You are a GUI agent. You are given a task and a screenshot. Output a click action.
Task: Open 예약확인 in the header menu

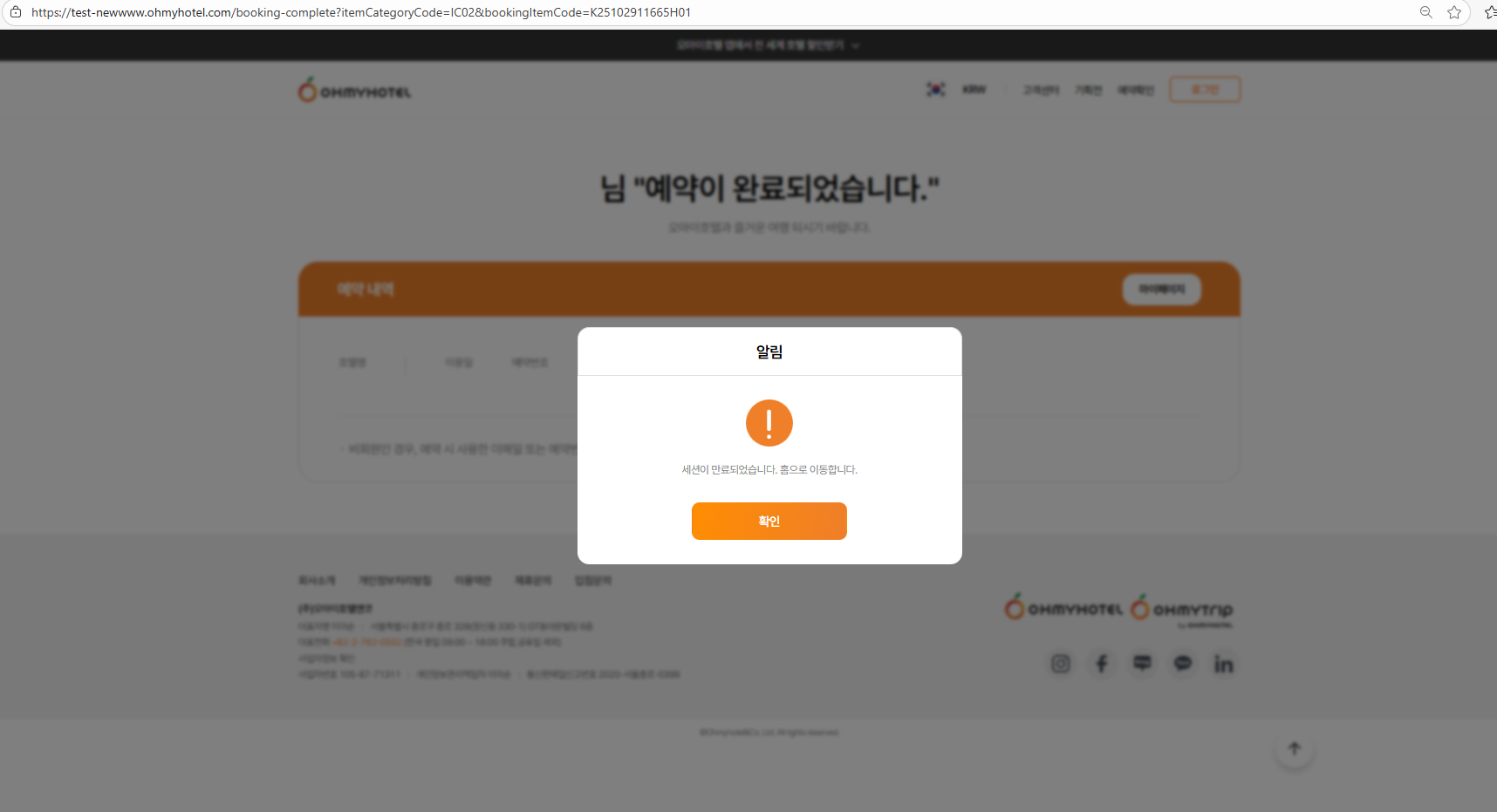(x=1136, y=90)
